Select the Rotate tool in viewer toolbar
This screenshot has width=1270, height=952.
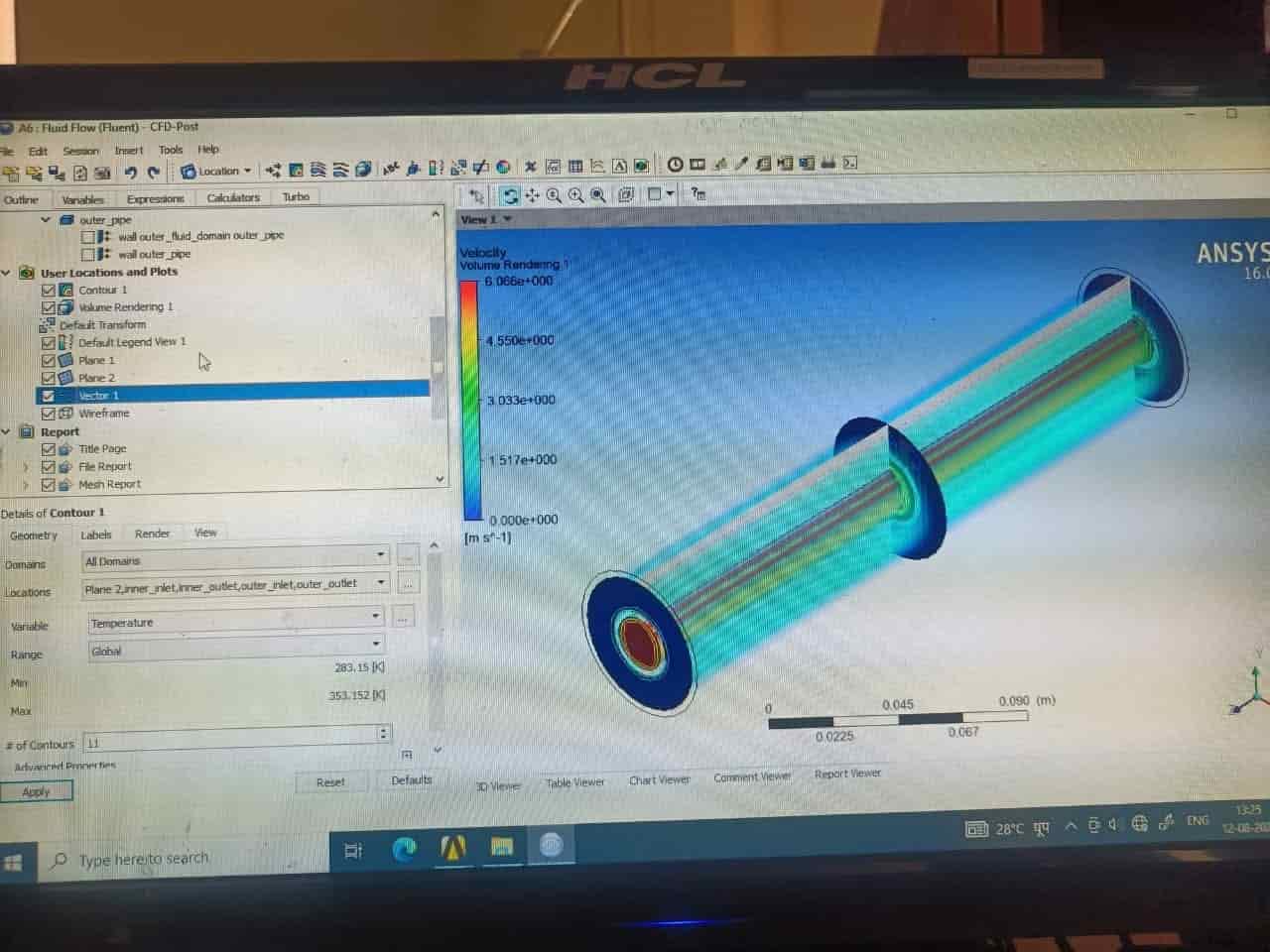[x=509, y=195]
